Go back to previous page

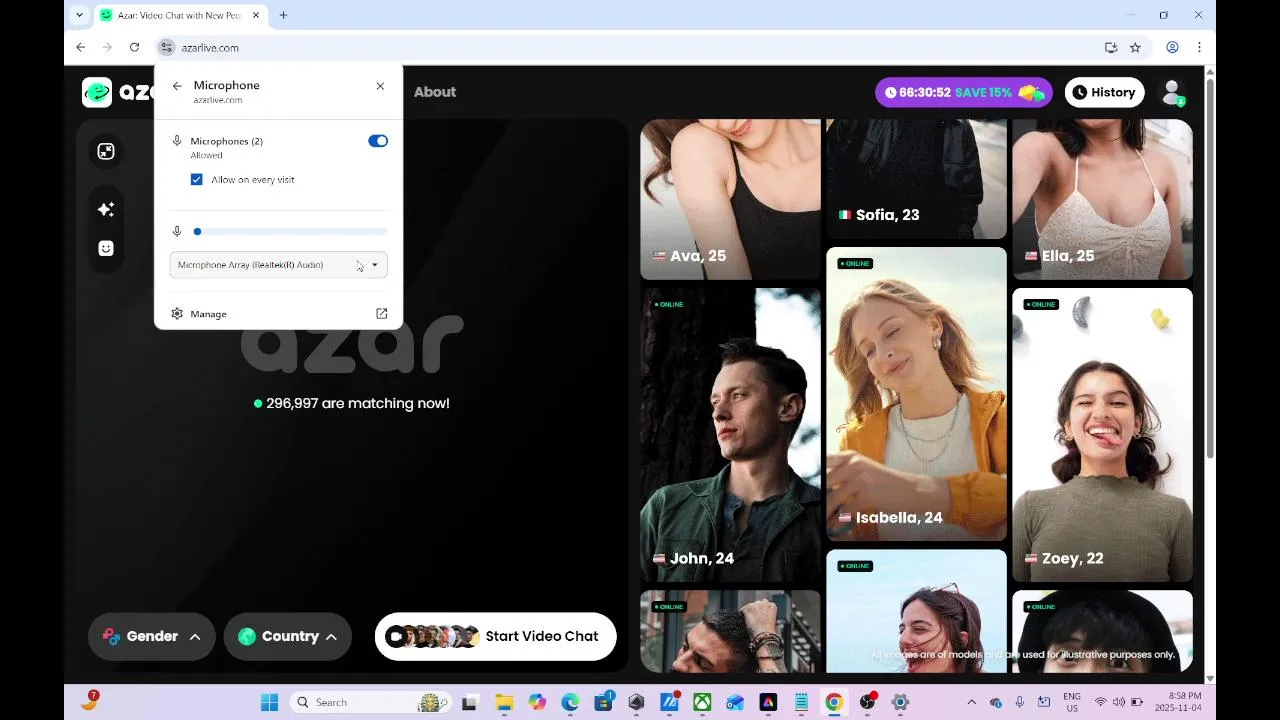pyautogui.click(x=81, y=47)
